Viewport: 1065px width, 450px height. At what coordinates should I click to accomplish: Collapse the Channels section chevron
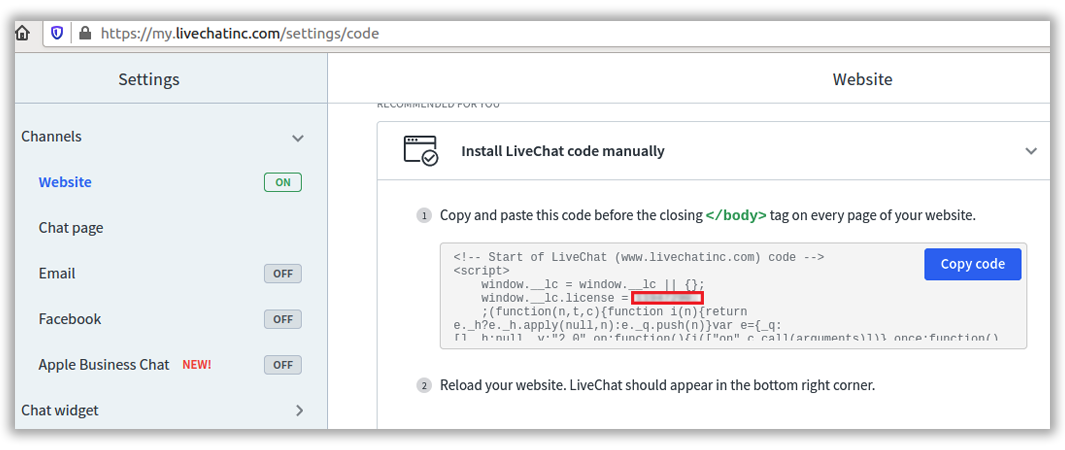[297, 138]
